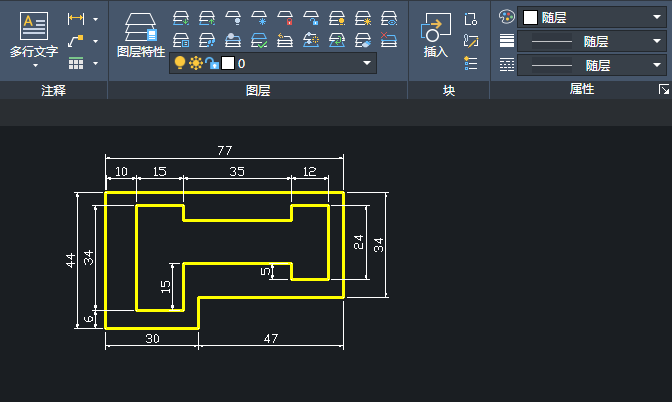The image size is (672, 402).
Task: Open Properties panel dialog launcher arrow
Action: tap(664, 90)
